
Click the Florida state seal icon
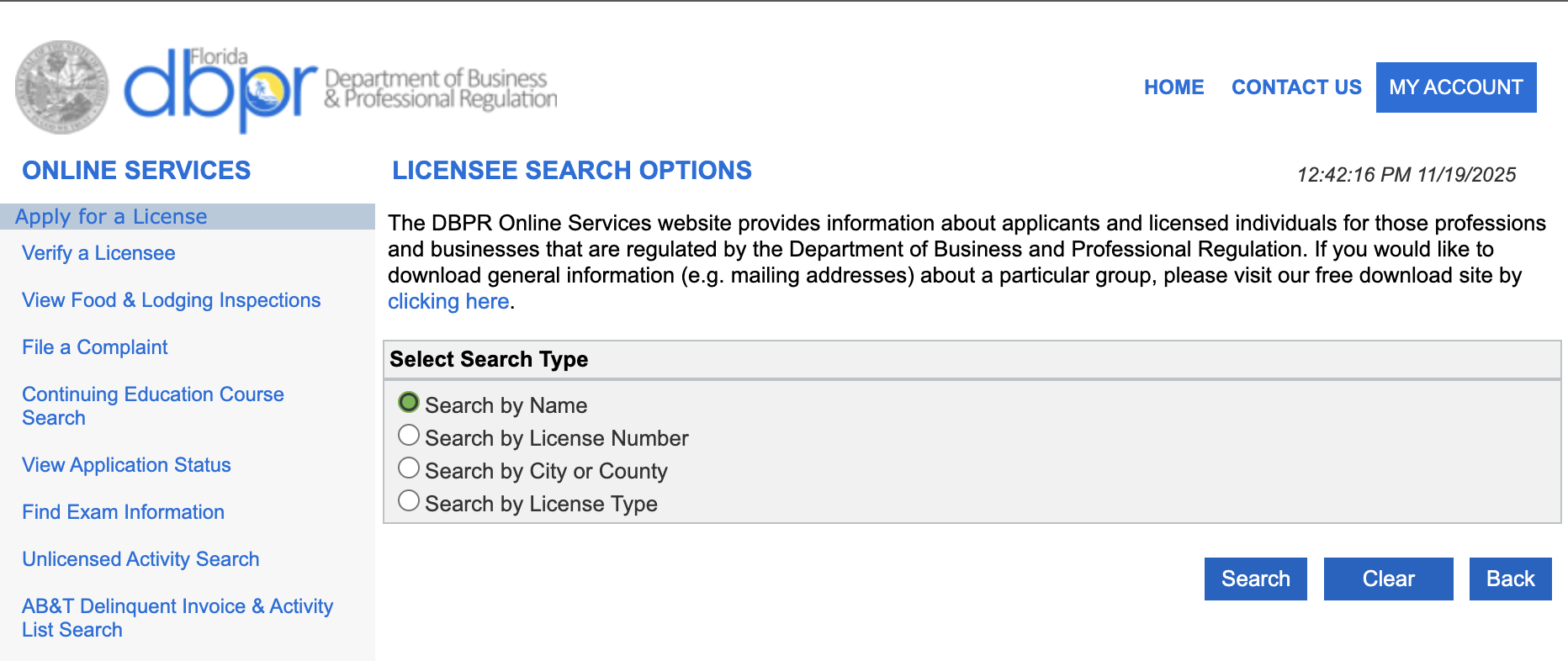point(61,87)
